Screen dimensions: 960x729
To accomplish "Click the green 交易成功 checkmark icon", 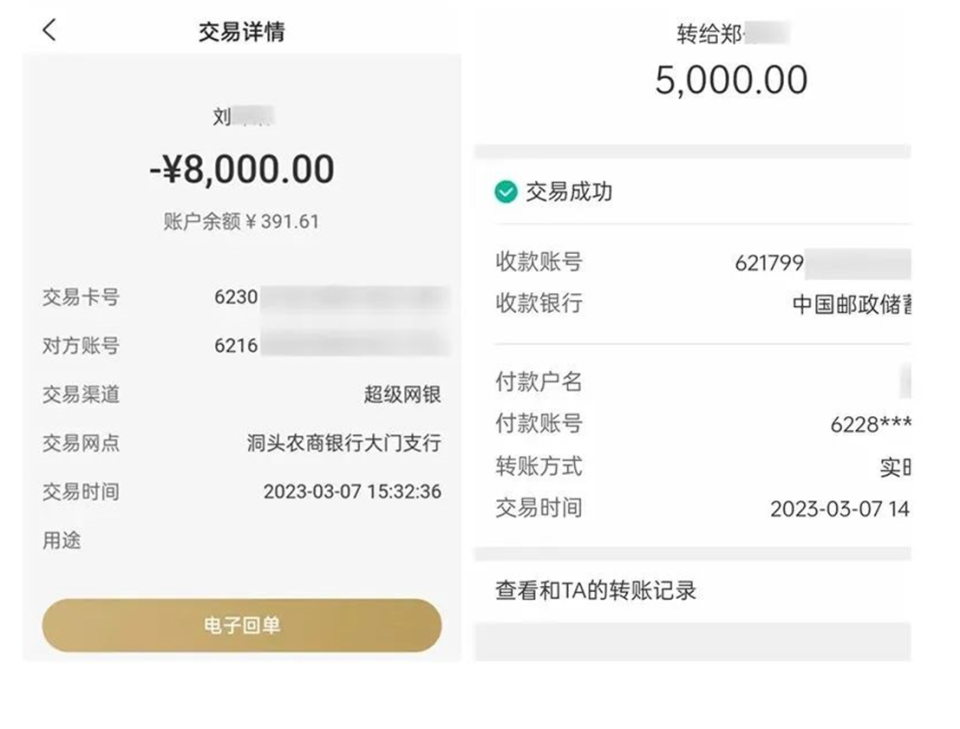I will point(506,192).
